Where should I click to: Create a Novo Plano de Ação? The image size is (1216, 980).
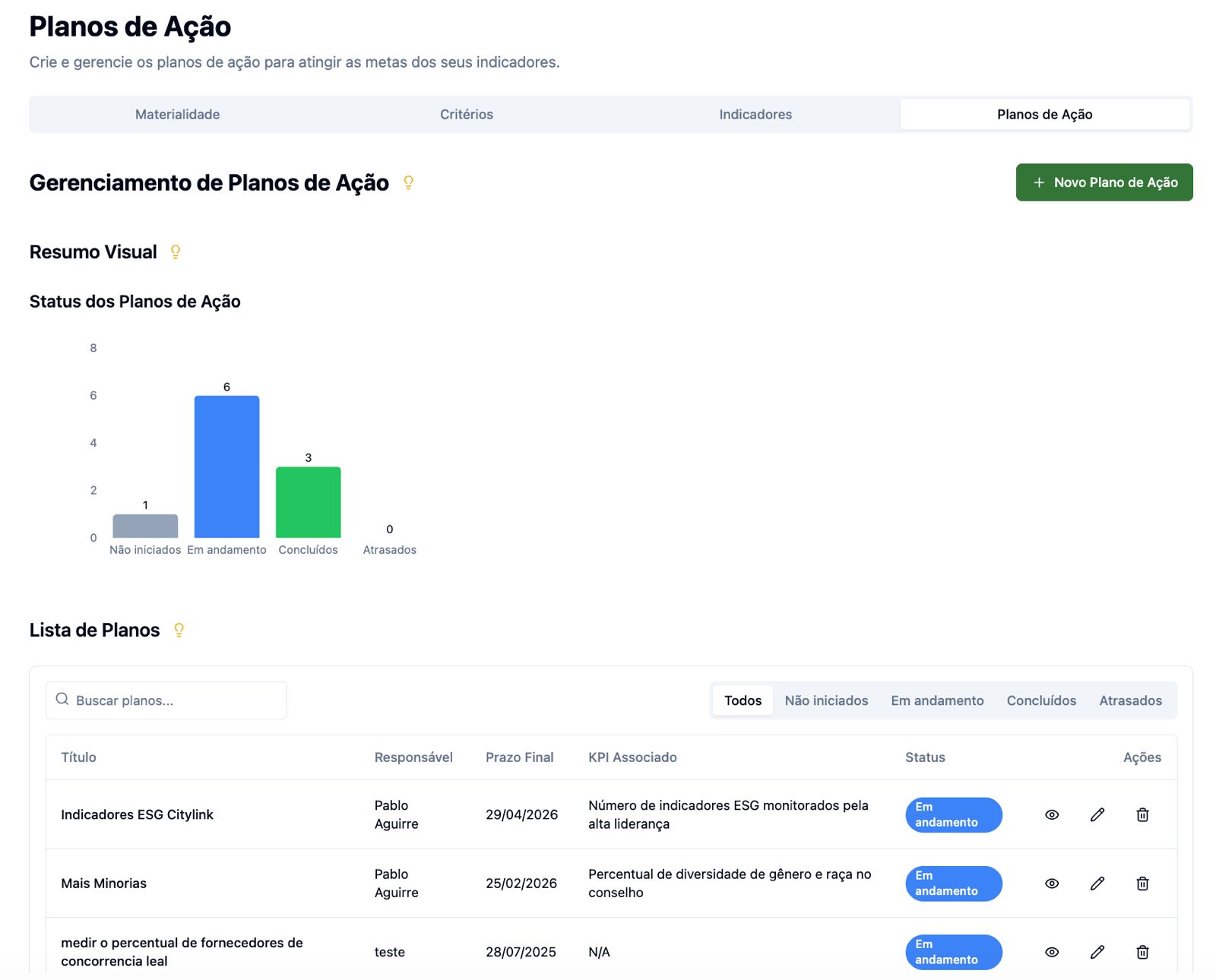point(1104,182)
